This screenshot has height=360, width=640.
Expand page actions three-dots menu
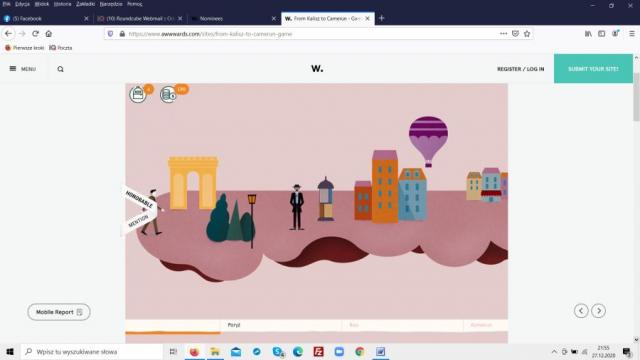coord(503,34)
